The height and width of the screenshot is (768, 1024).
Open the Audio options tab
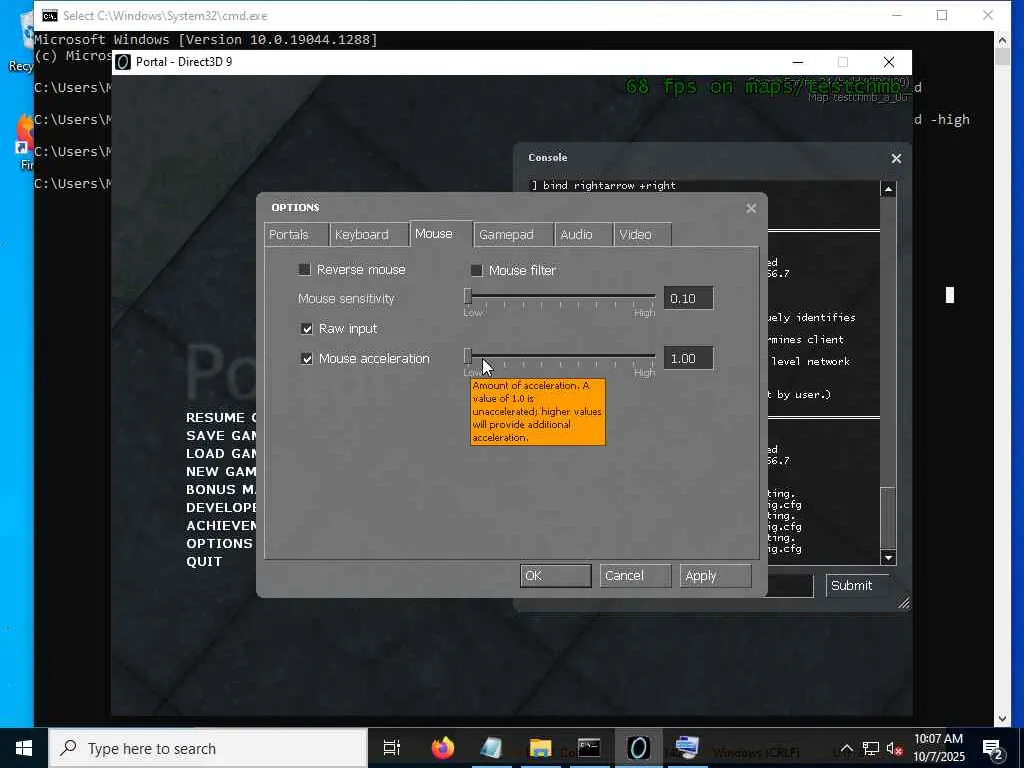[583, 234]
